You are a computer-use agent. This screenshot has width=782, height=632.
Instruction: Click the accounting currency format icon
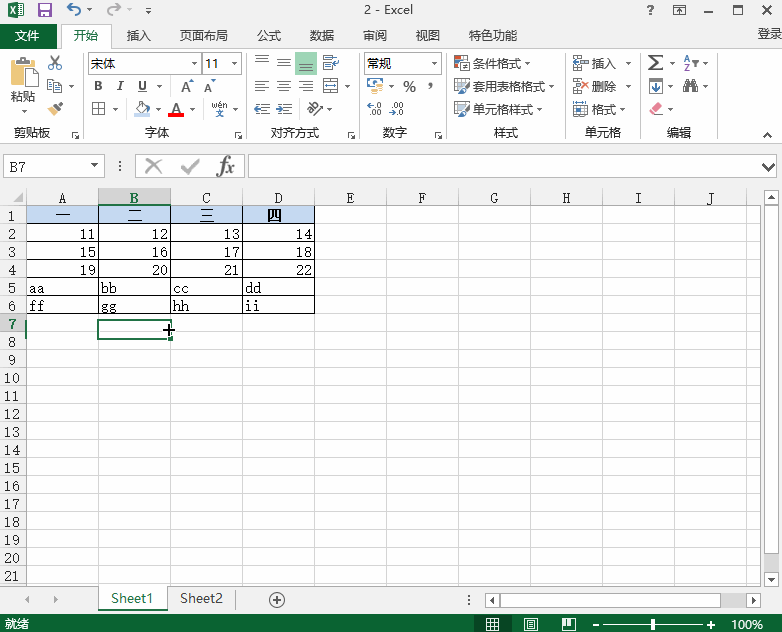click(375, 86)
